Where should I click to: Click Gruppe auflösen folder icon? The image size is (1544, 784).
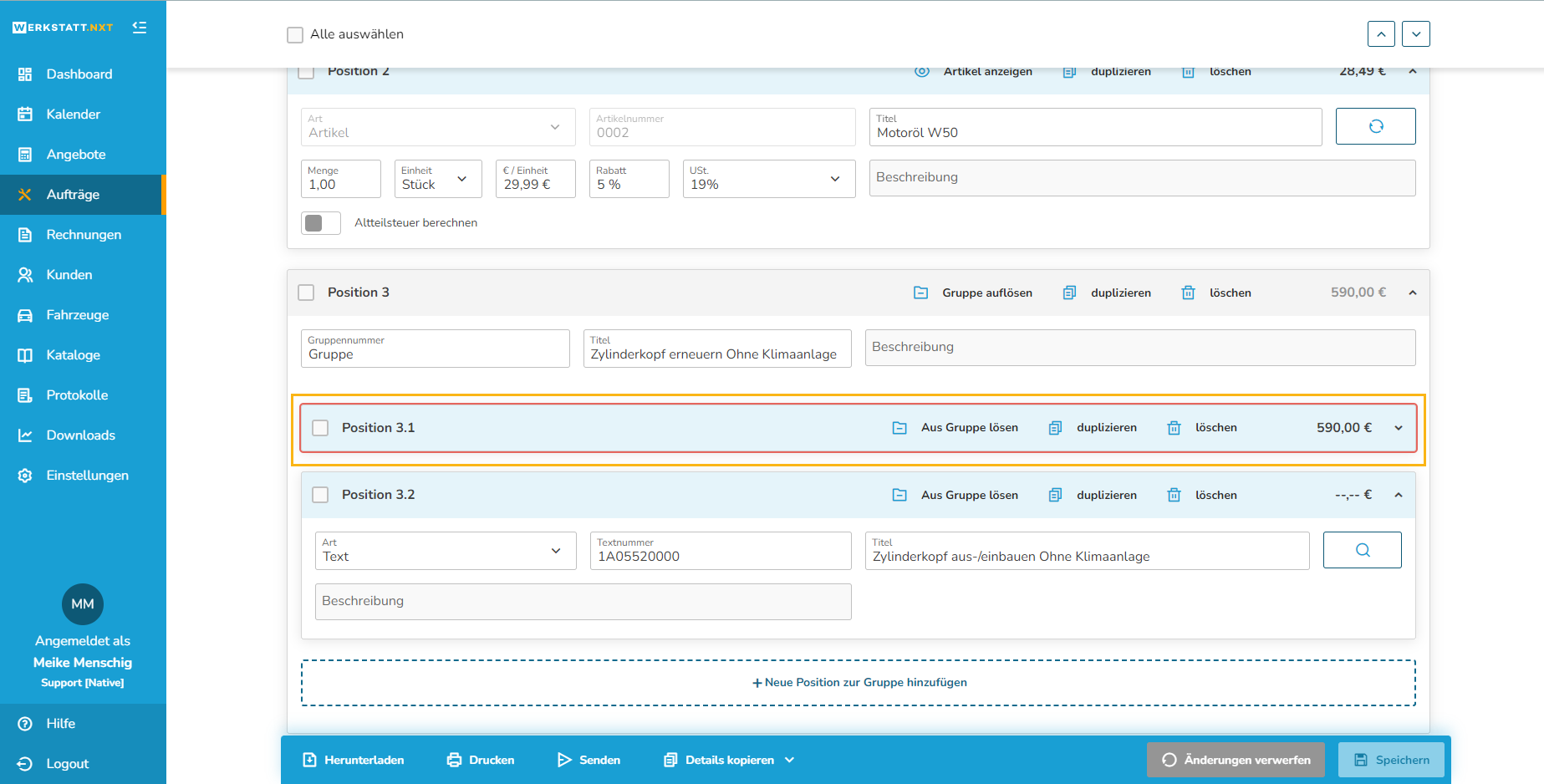(920, 293)
